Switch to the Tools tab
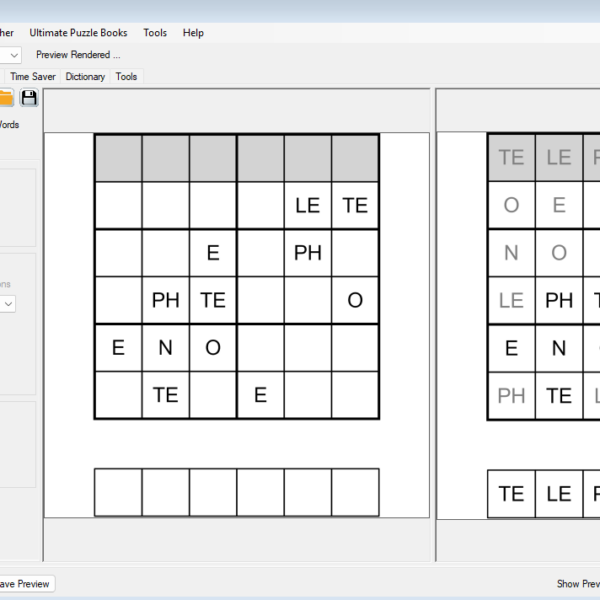 tap(126, 77)
